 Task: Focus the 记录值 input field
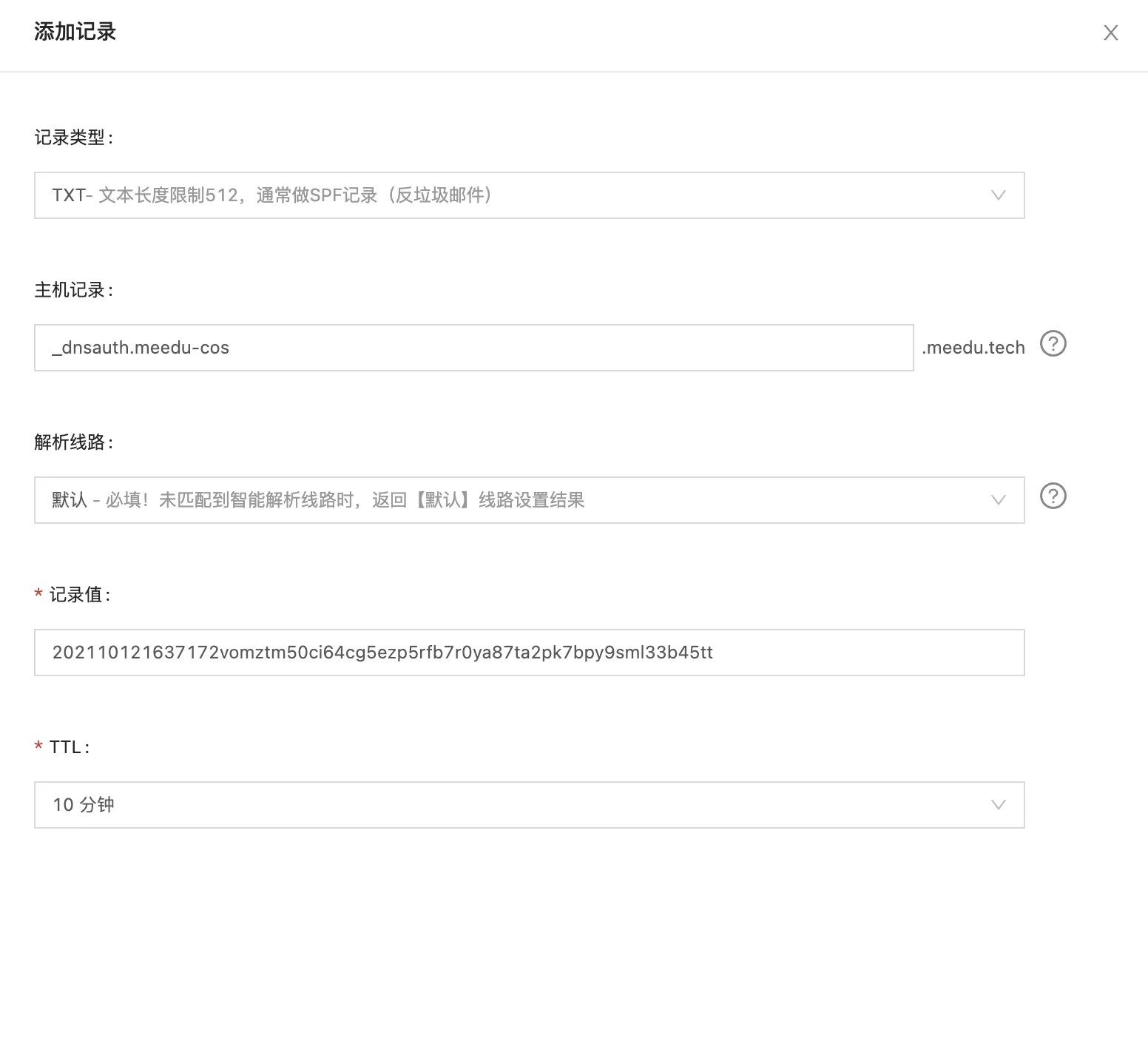pyautogui.click(x=530, y=653)
